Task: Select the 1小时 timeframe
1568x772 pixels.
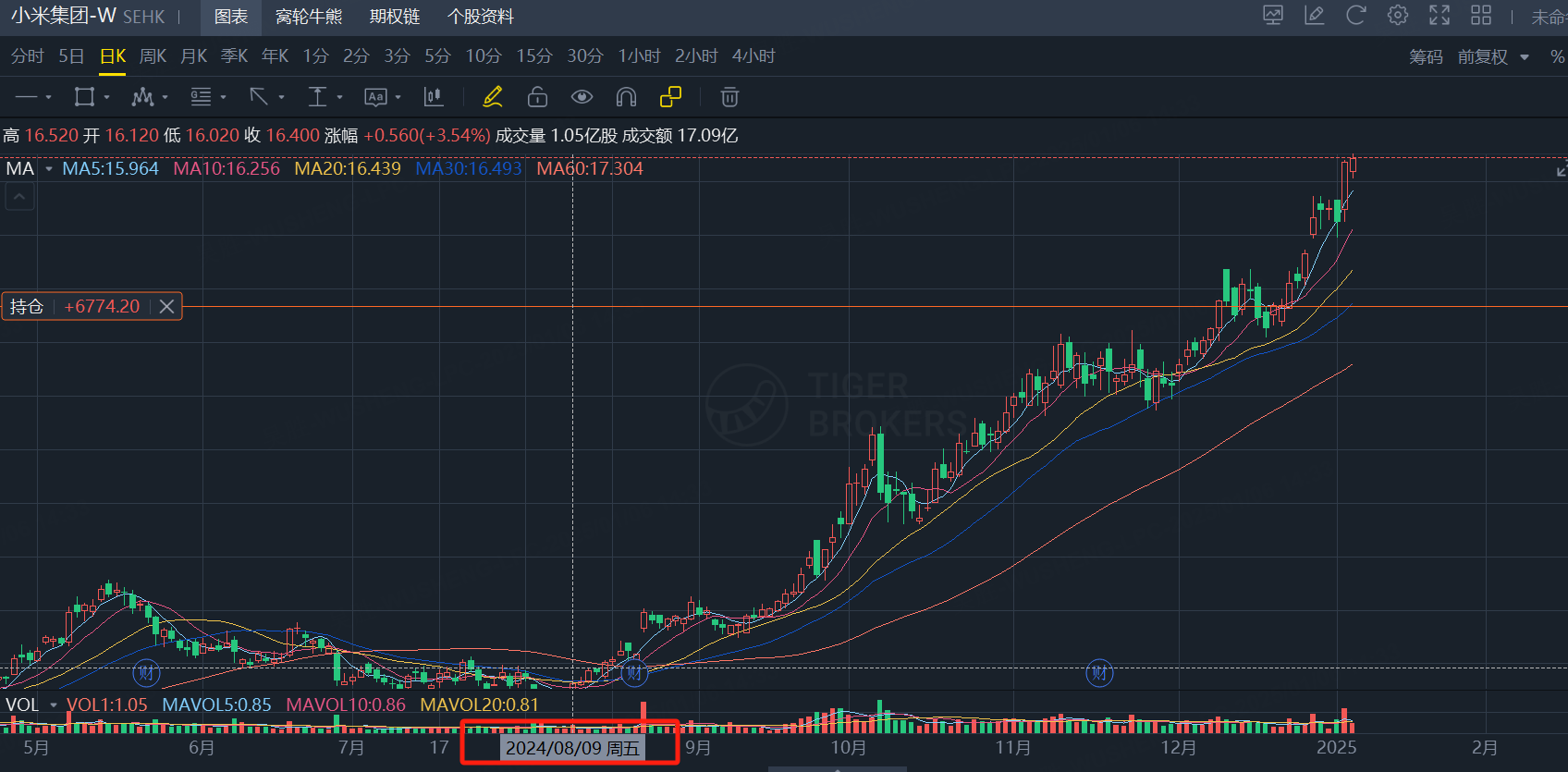Action: pyautogui.click(x=639, y=56)
